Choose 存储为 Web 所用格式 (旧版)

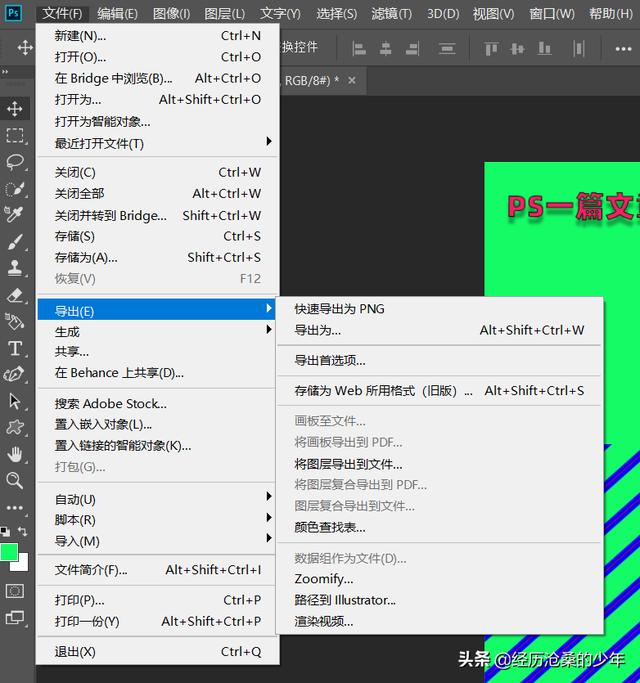(440, 390)
